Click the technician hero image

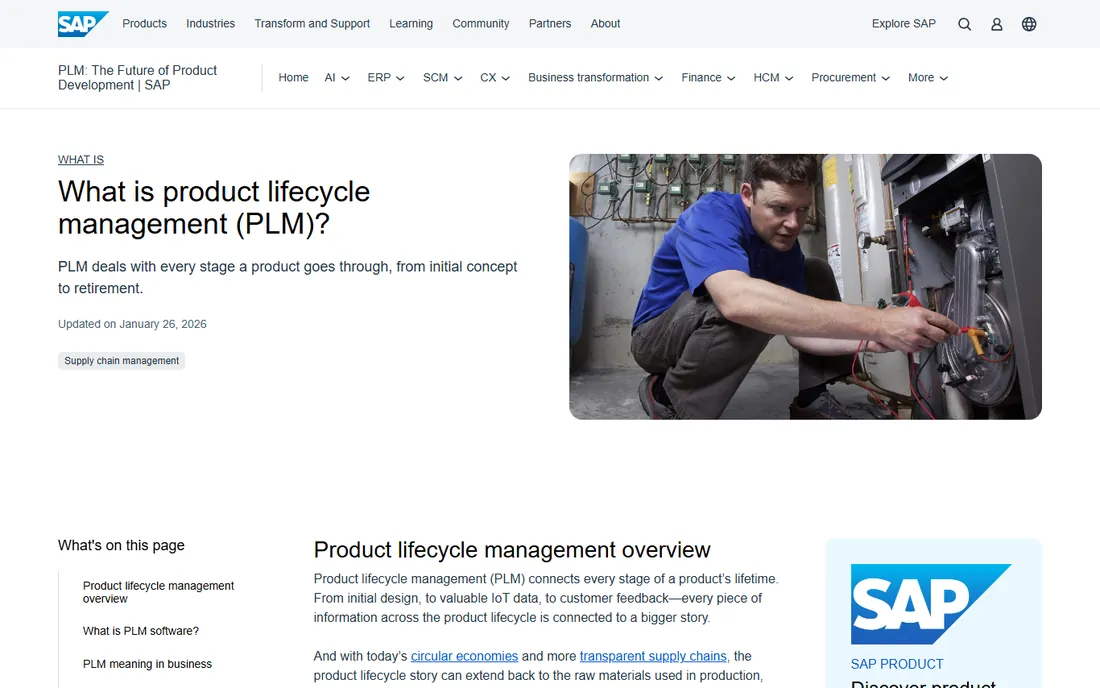point(805,287)
